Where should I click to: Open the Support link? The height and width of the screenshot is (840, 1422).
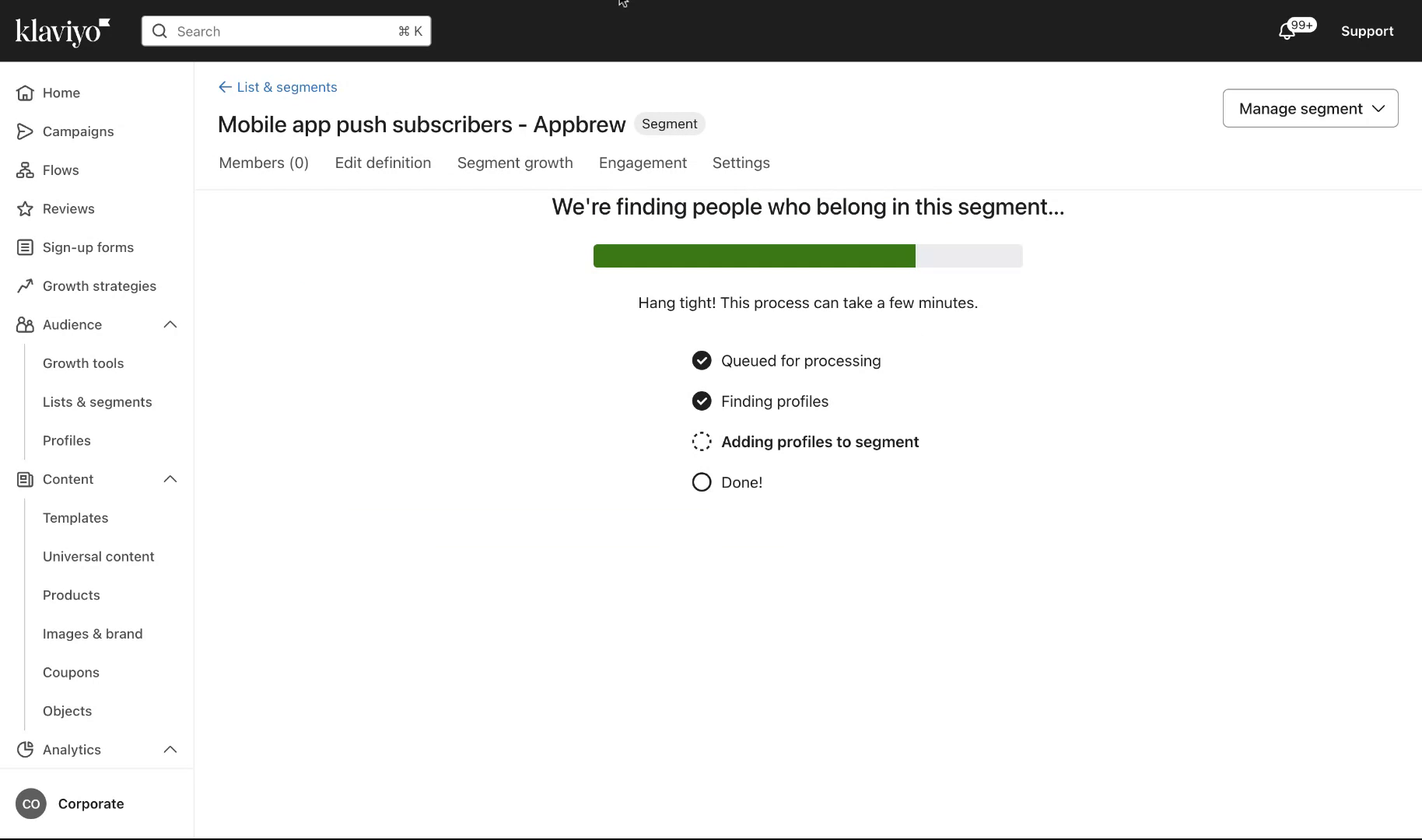[1367, 31]
